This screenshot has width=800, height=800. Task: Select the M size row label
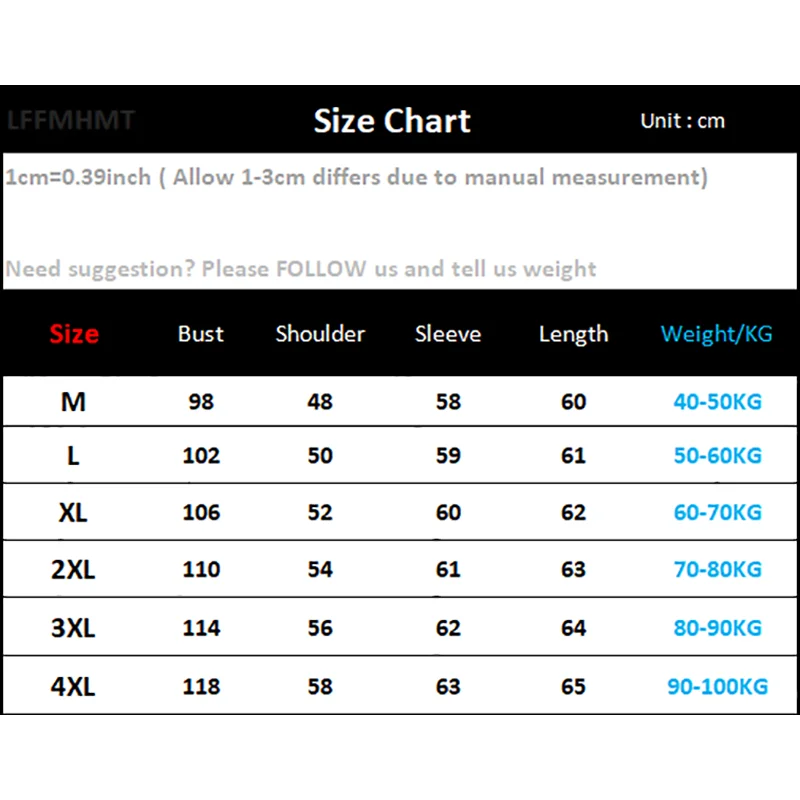[74, 402]
